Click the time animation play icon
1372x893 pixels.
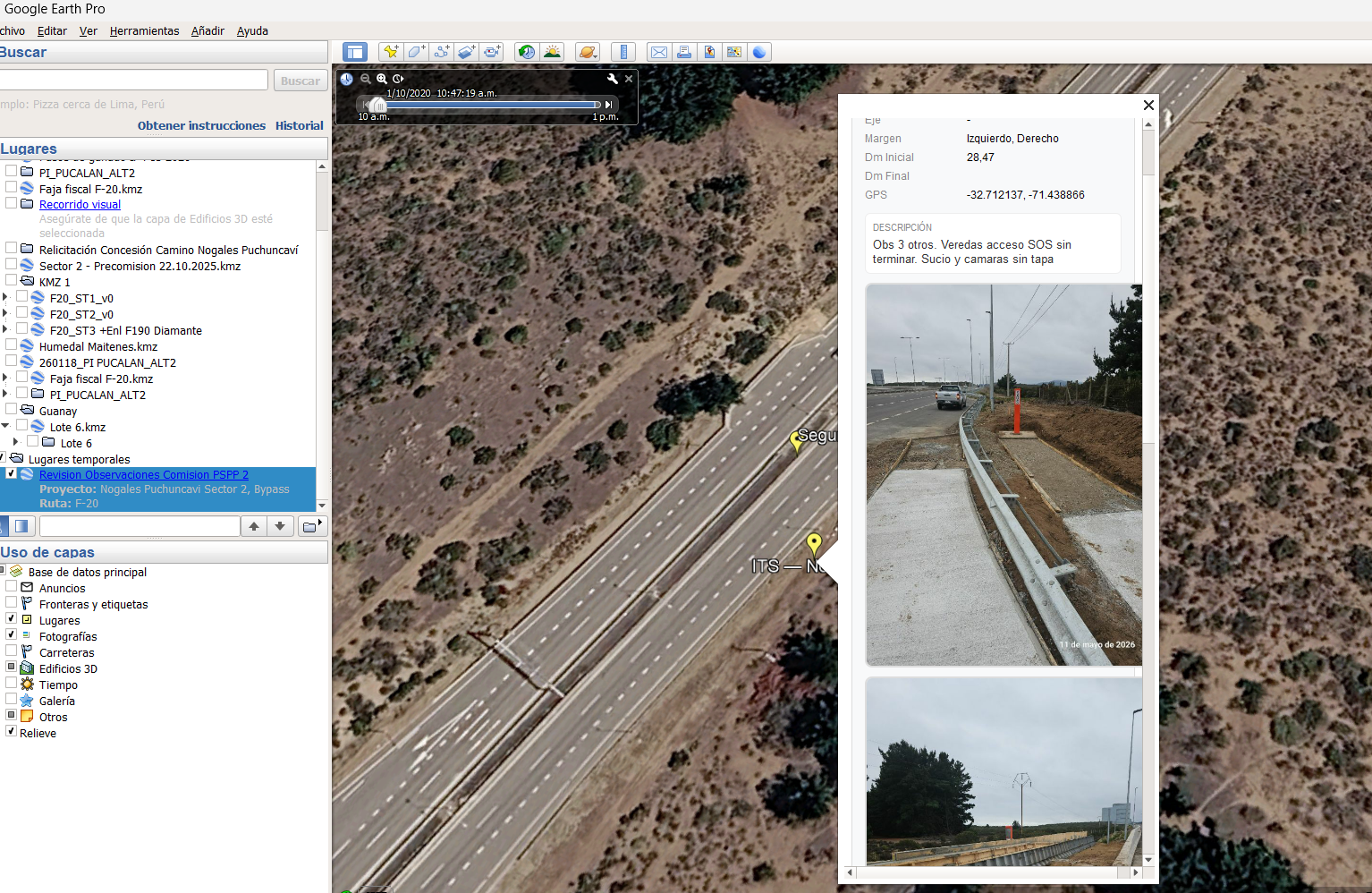tap(398, 79)
